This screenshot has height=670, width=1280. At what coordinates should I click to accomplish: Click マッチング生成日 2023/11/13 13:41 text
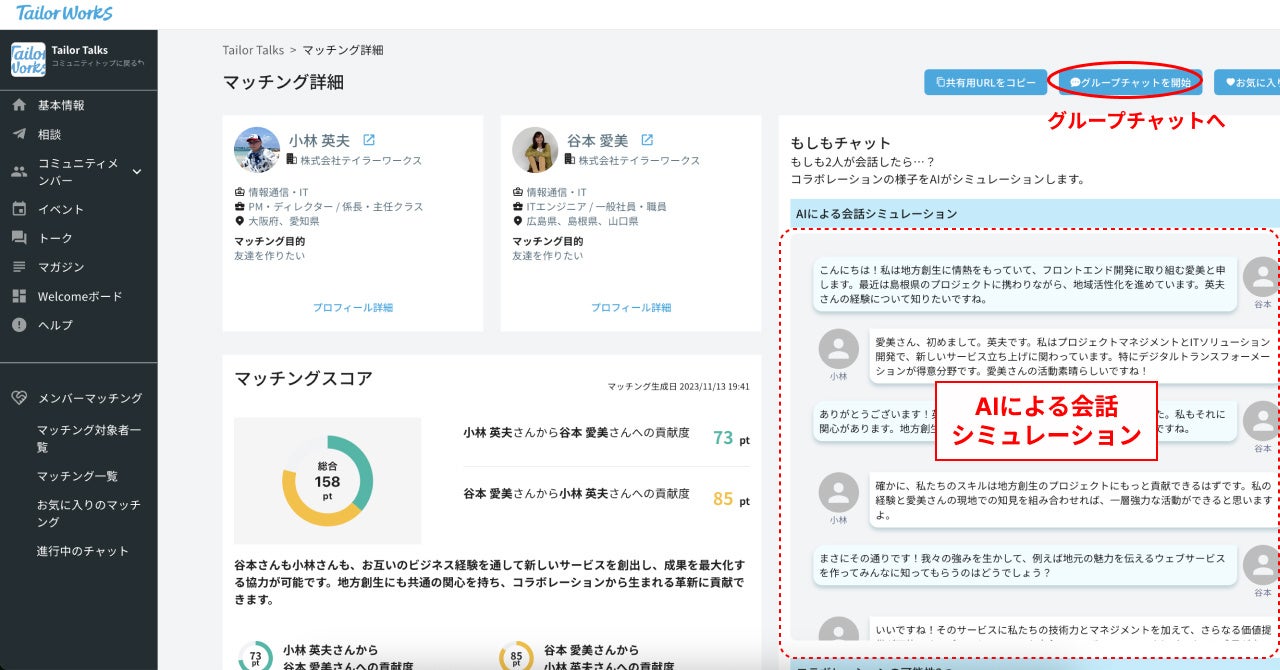[x=678, y=386]
